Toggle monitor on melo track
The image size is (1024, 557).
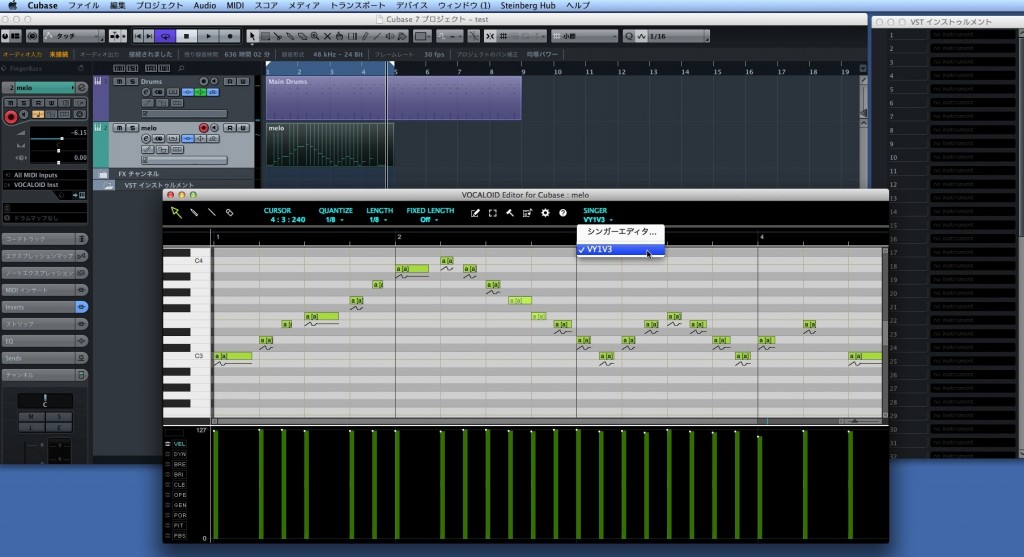point(214,128)
